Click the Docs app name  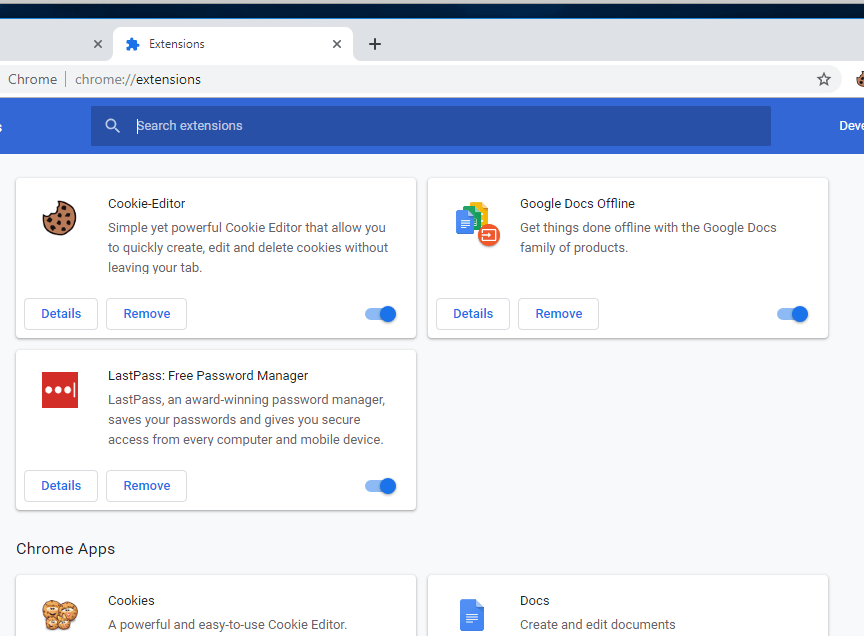tap(534, 600)
